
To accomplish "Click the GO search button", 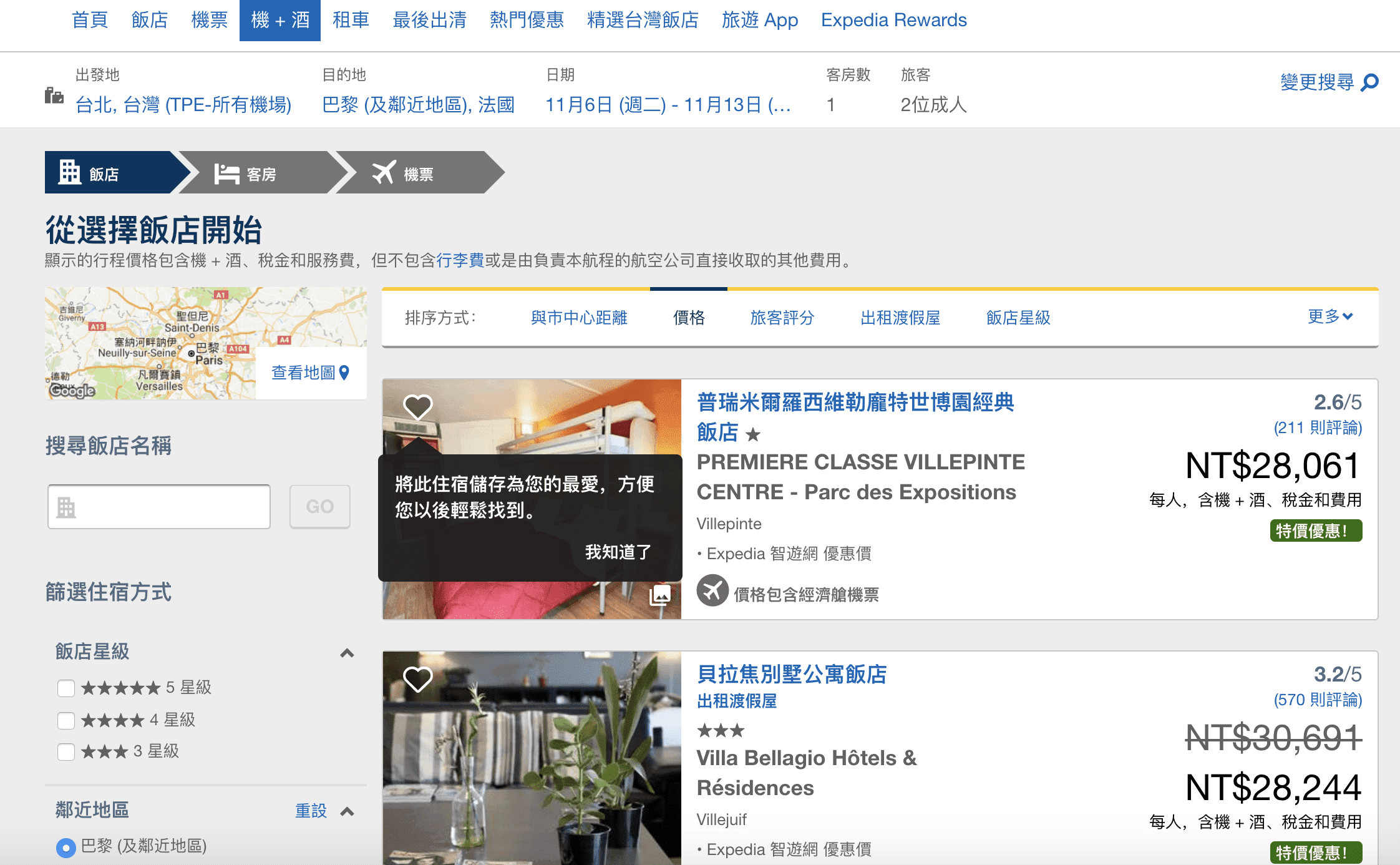I will (x=320, y=507).
